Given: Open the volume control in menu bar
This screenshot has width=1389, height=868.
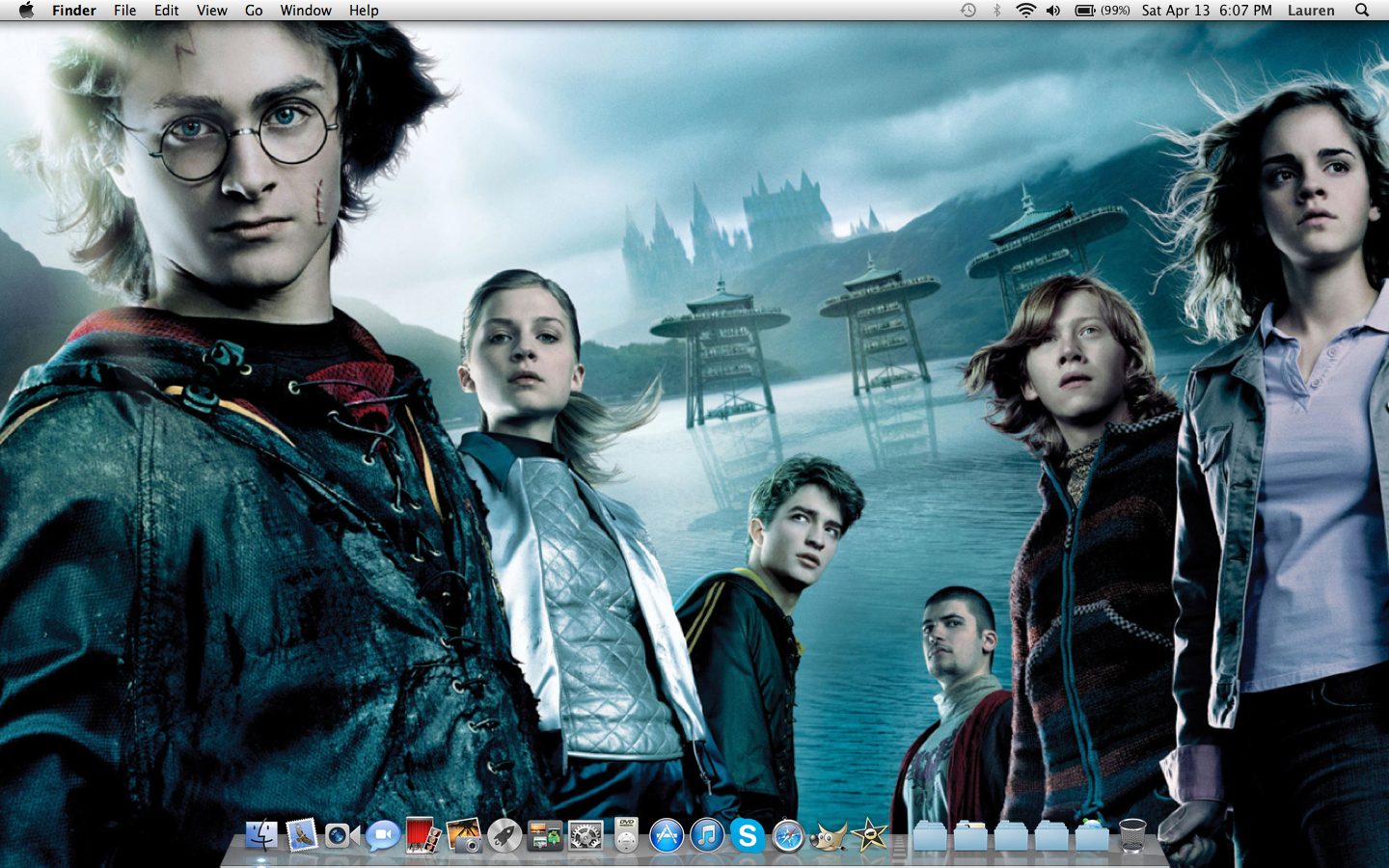Looking at the screenshot, I should pyautogui.click(x=1053, y=11).
